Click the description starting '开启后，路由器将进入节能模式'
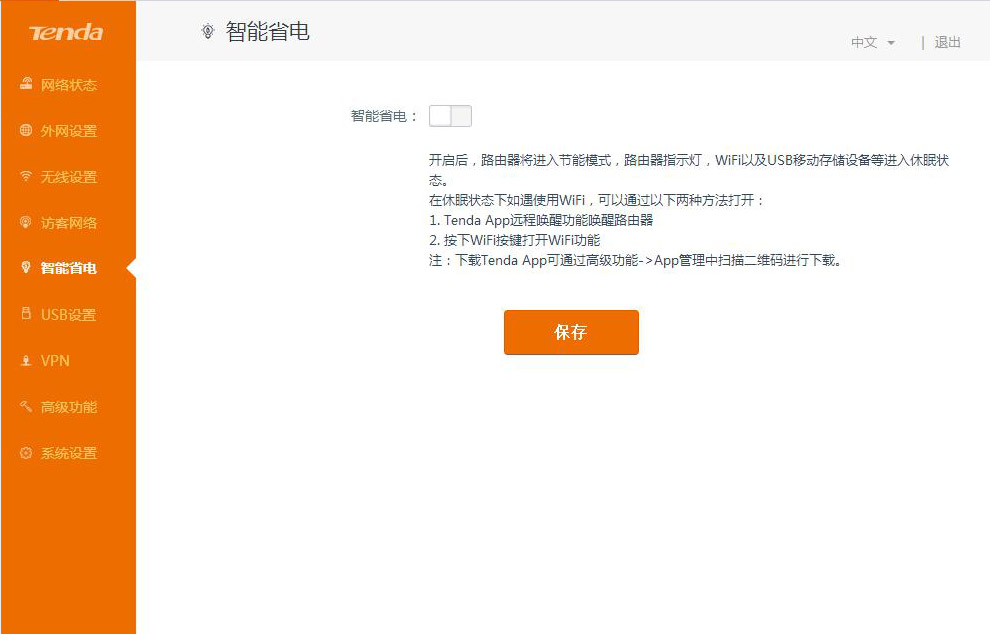Image resolution: width=990 pixels, height=634 pixels. tap(689, 170)
